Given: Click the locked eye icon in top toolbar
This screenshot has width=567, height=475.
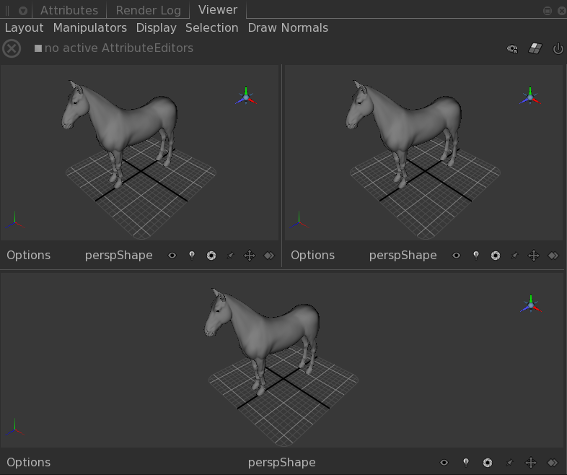Looking at the screenshot, I should click(x=512, y=48).
